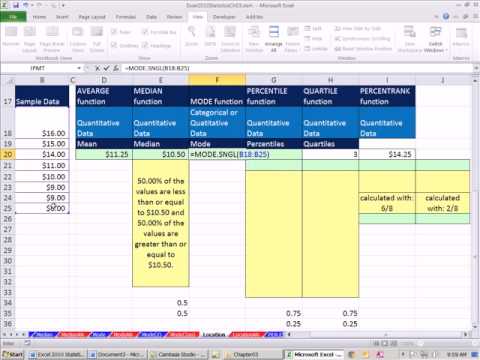Switch to the Home ribbon tab
The height and width of the screenshot is (360, 480).
(39, 17)
